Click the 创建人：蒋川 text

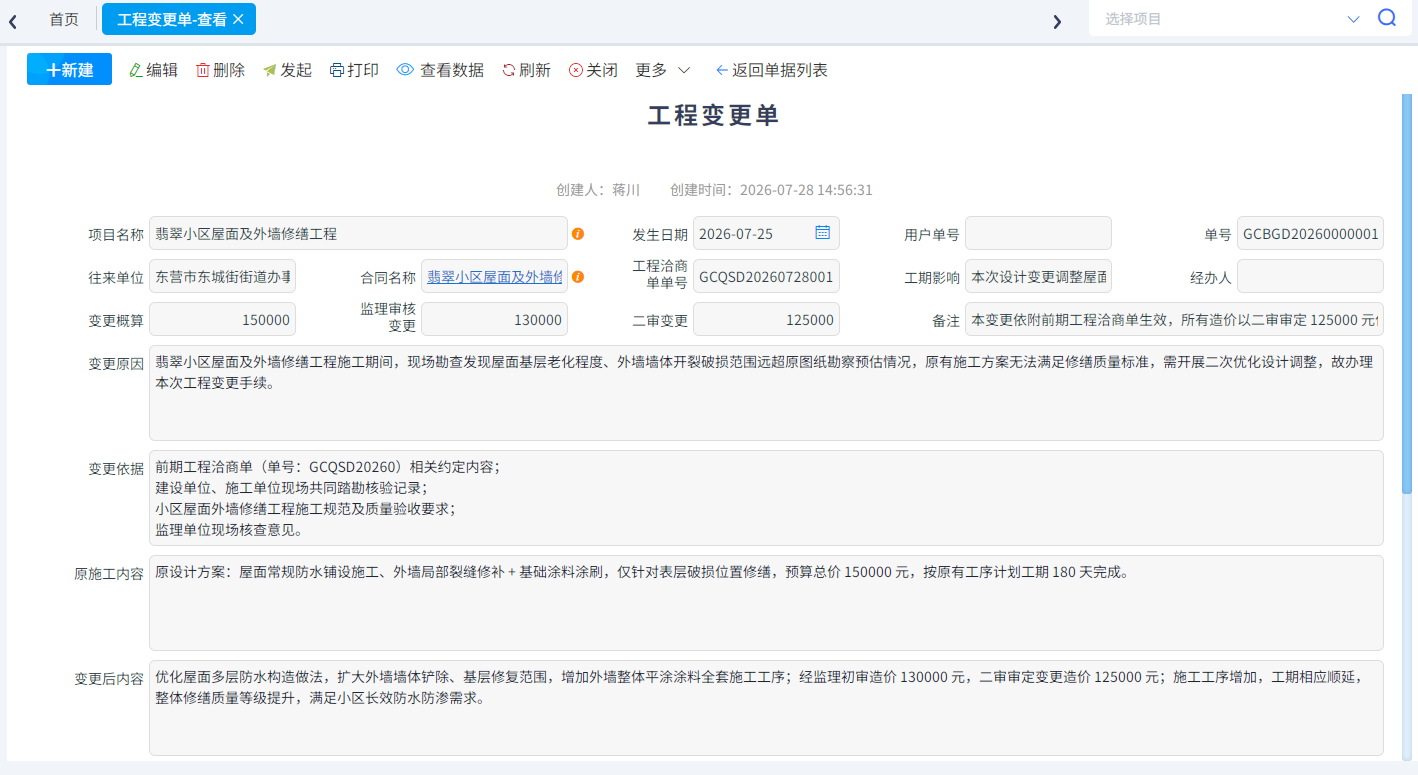coord(598,190)
